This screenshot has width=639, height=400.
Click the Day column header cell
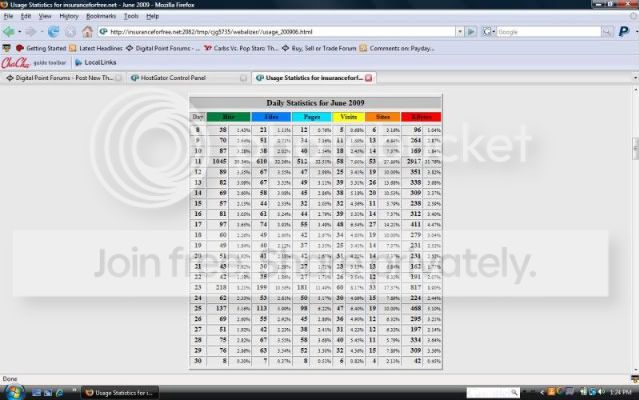click(198, 117)
